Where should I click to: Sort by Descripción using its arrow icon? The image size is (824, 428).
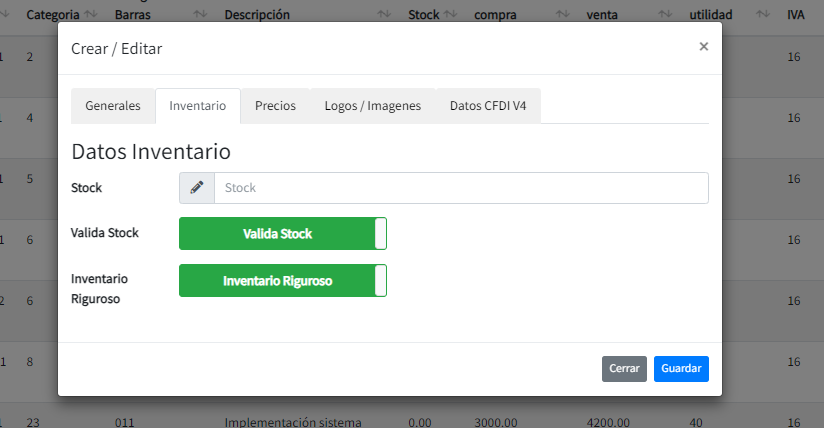[384, 15]
